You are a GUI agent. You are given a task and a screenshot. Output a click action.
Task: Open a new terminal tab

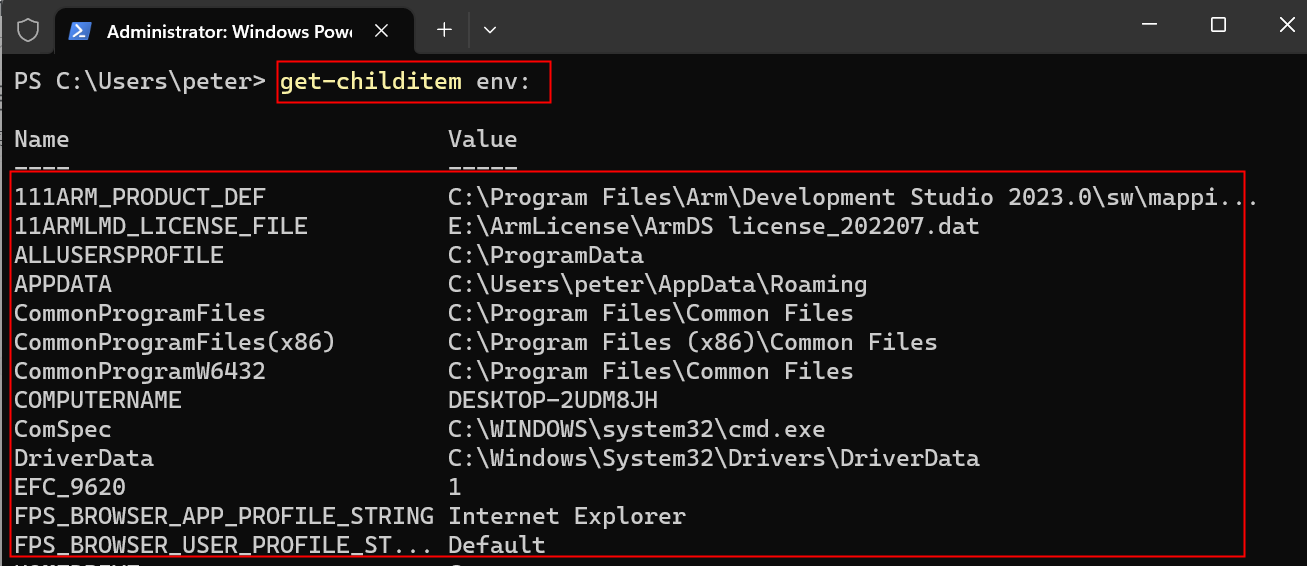click(444, 30)
